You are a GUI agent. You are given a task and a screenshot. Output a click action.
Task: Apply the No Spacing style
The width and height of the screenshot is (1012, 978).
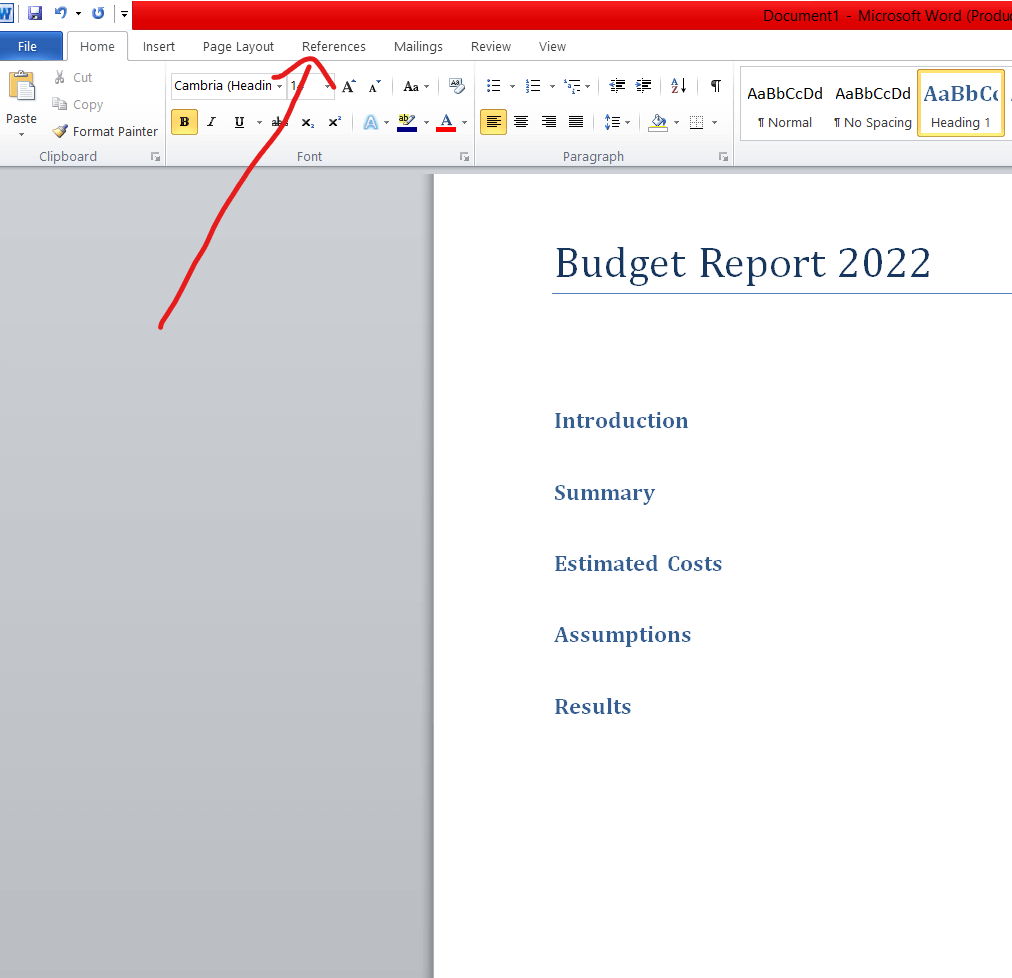[x=872, y=104]
